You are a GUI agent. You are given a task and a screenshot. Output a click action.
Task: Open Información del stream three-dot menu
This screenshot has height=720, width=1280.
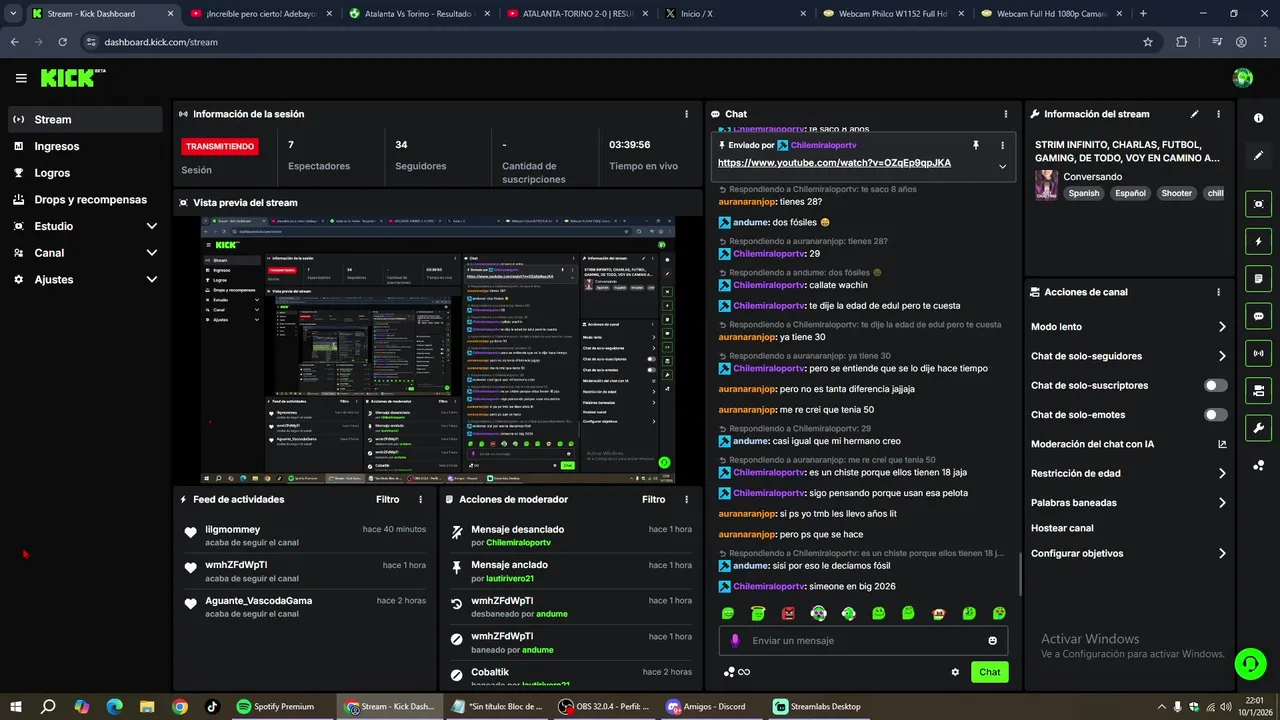(x=1218, y=114)
